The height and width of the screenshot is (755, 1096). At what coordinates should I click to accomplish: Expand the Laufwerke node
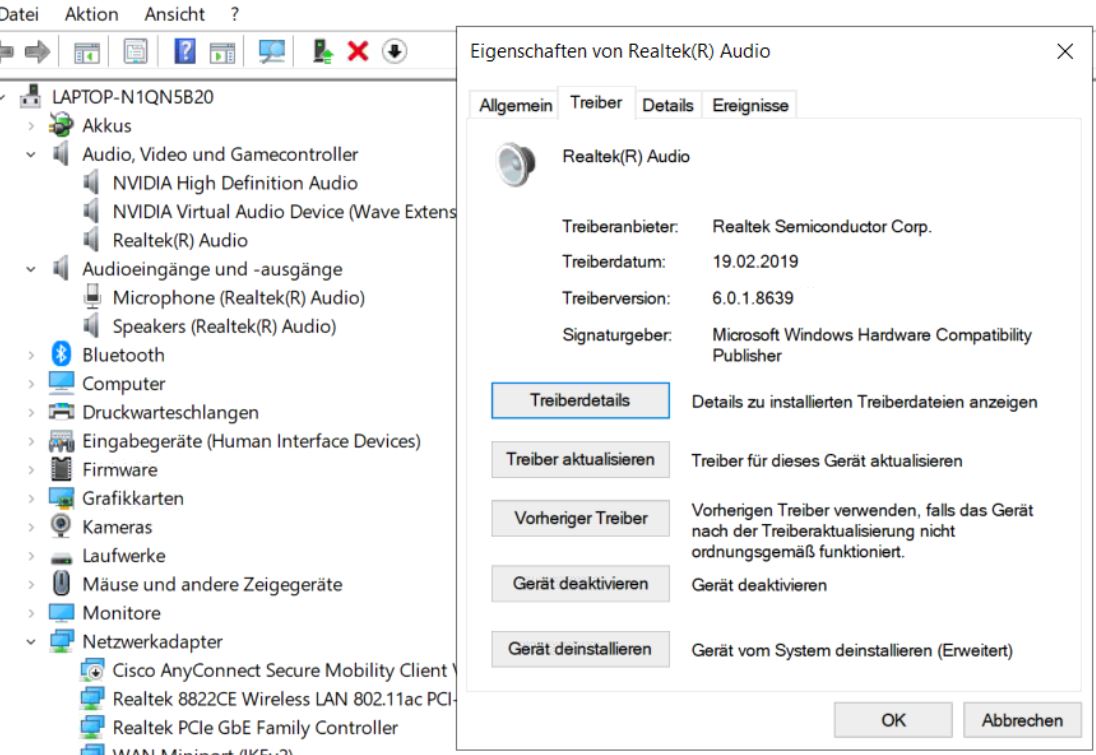point(31,556)
